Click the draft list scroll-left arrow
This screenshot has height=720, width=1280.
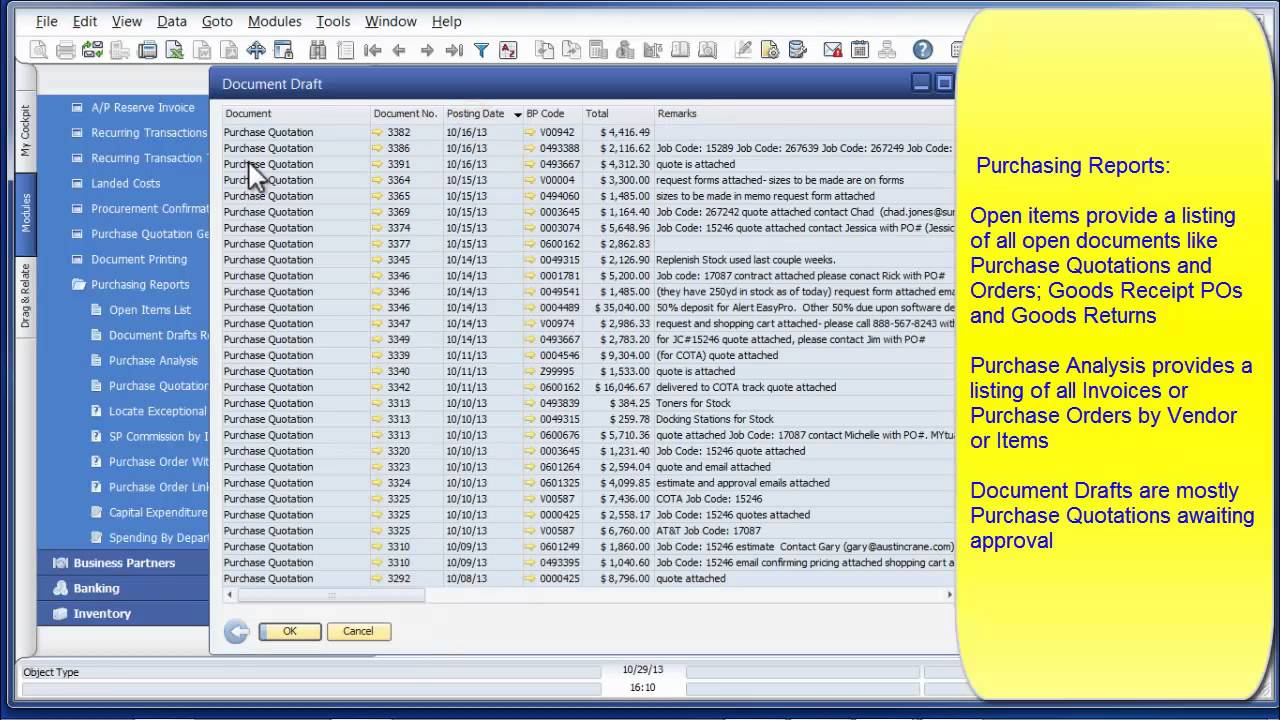[230, 595]
